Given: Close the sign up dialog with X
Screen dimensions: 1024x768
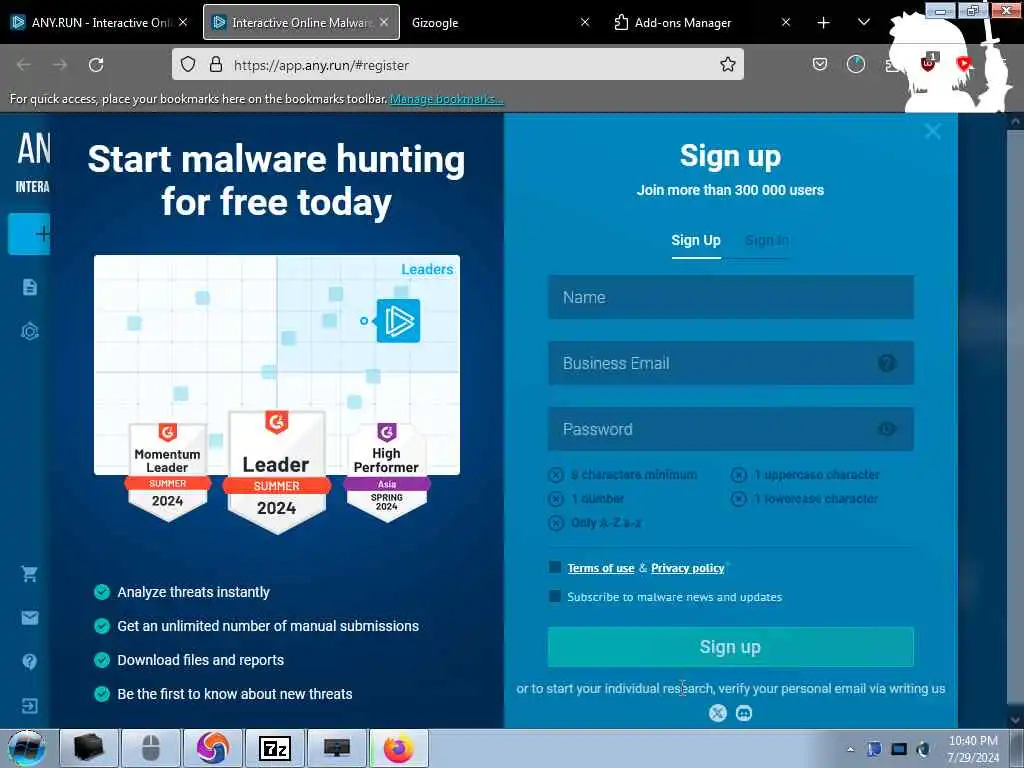Looking at the screenshot, I should [x=933, y=131].
